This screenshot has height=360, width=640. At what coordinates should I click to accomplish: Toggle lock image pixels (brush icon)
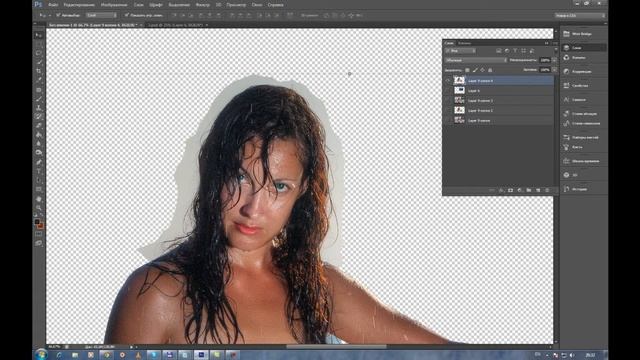point(475,70)
